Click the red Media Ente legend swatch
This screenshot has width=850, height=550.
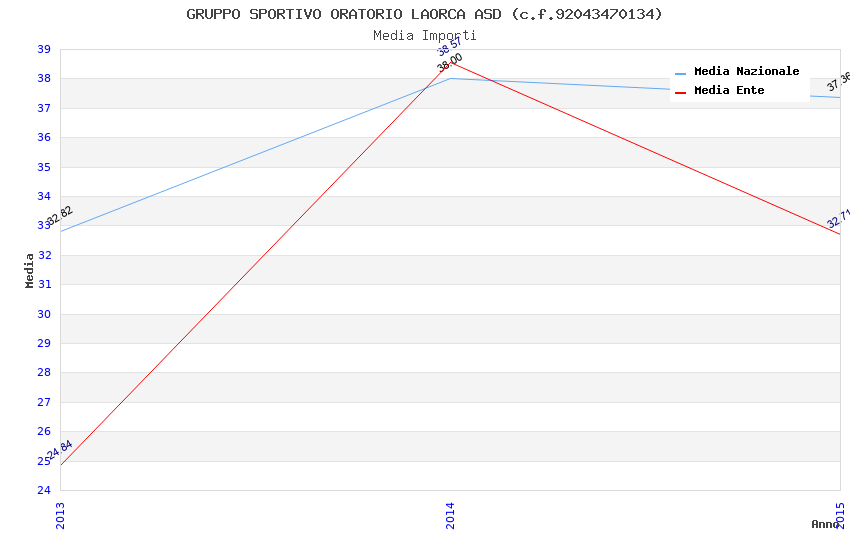680,93
